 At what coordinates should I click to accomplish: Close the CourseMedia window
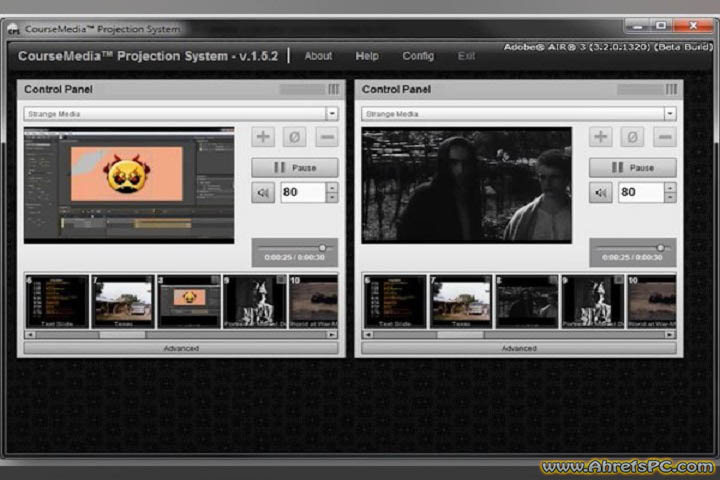point(692,26)
